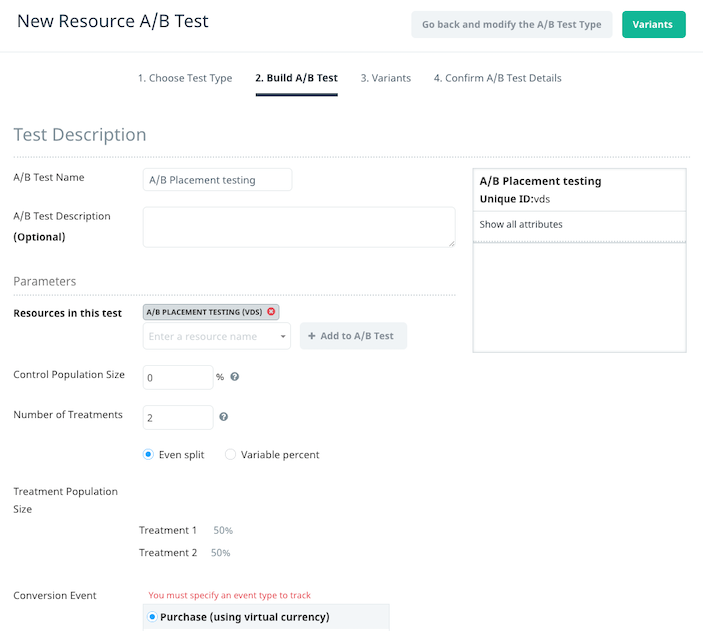Screen dimensions: 703x631
Task: Focus the A/B Test Name field
Action: (x=217, y=180)
